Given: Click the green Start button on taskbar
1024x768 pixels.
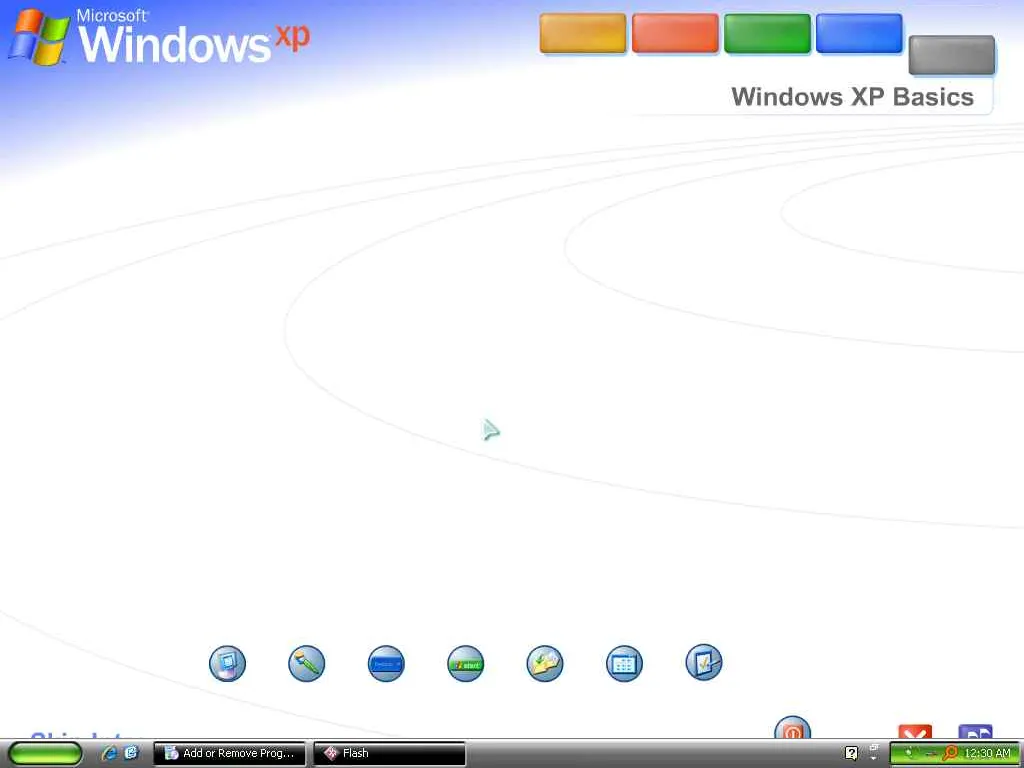Looking at the screenshot, I should pos(46,754).
